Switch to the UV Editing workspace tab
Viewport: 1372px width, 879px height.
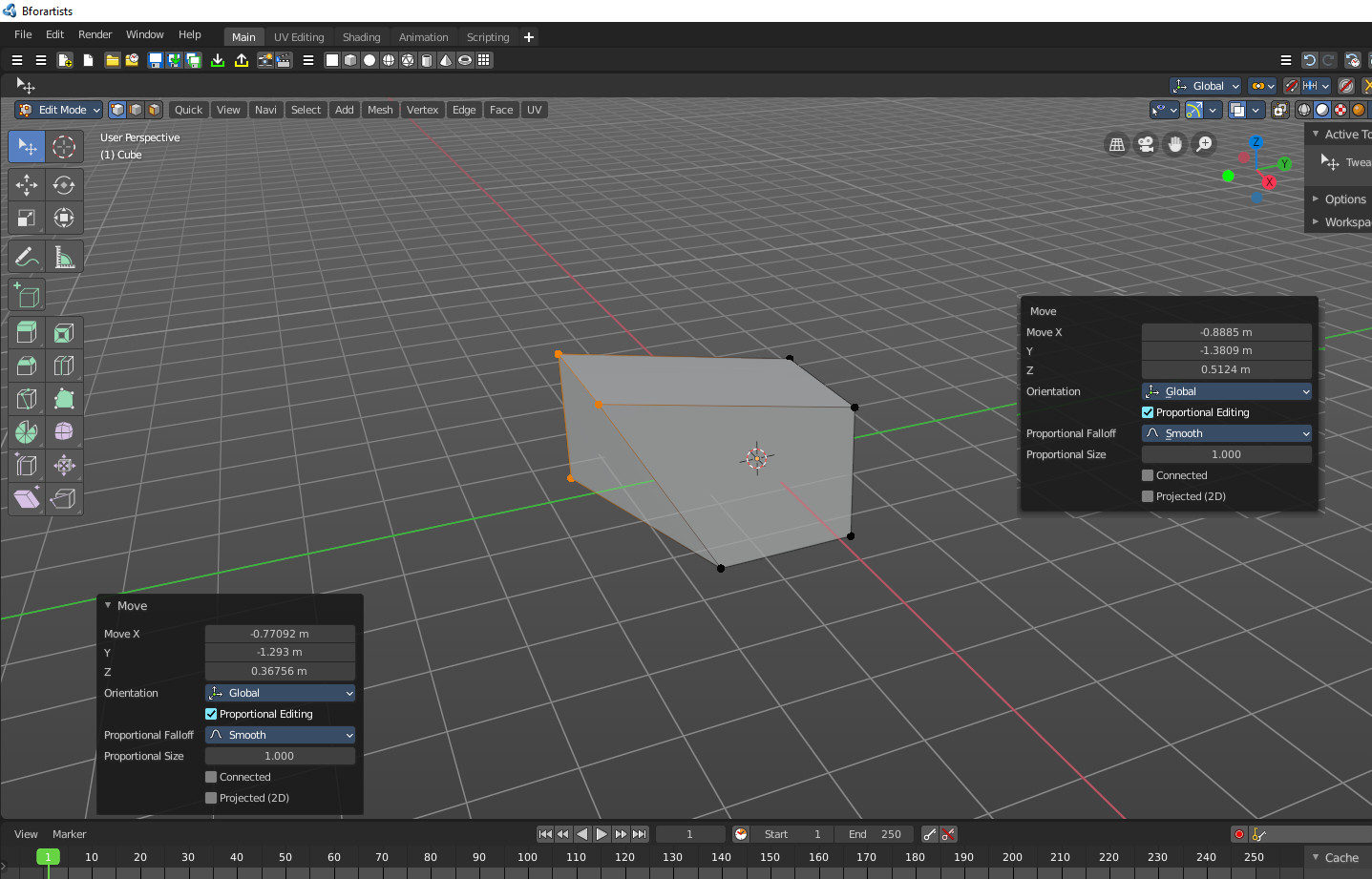299,37
